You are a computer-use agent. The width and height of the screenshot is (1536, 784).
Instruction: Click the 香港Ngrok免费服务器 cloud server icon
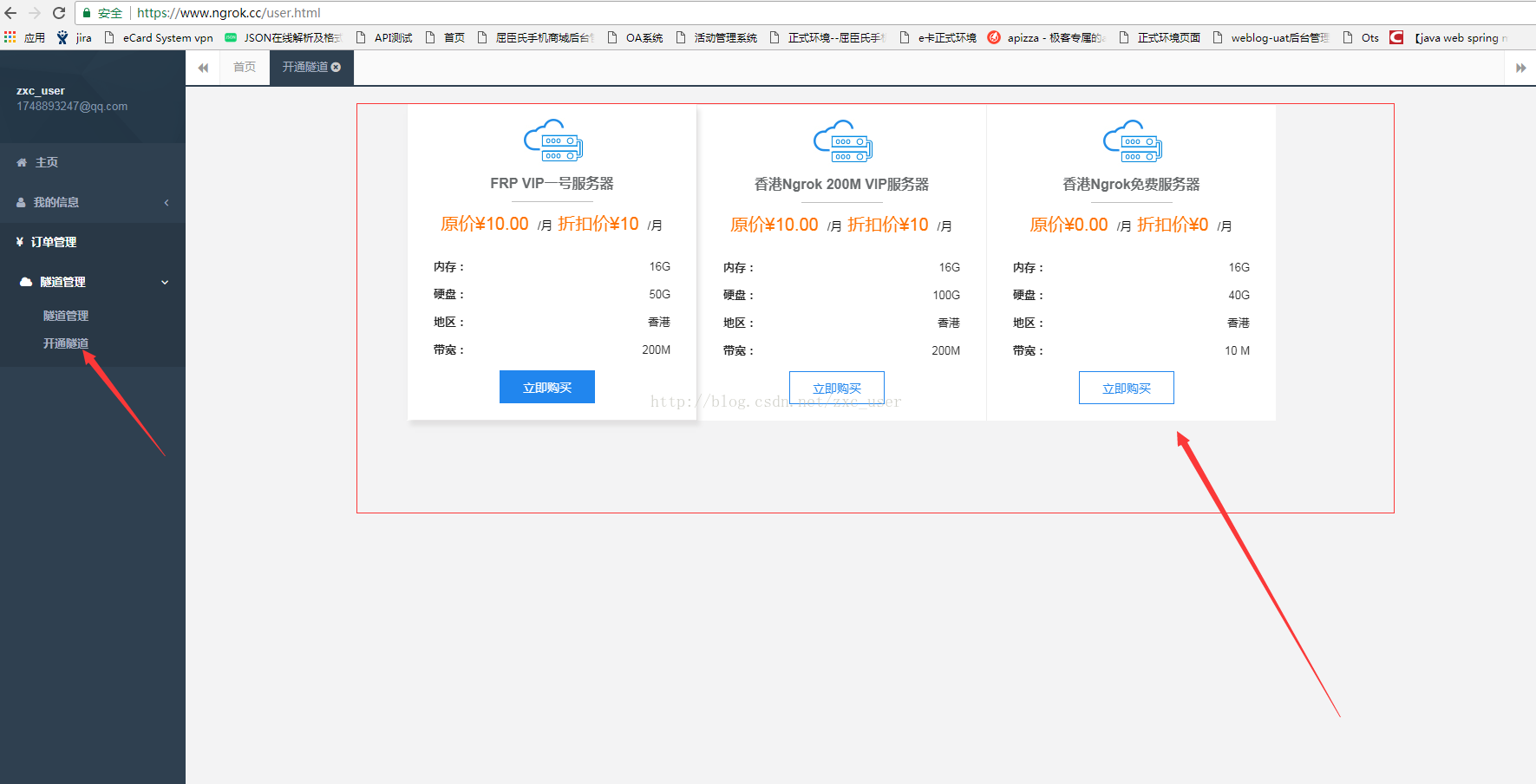pyautogui.click(x=1132, y=141)
